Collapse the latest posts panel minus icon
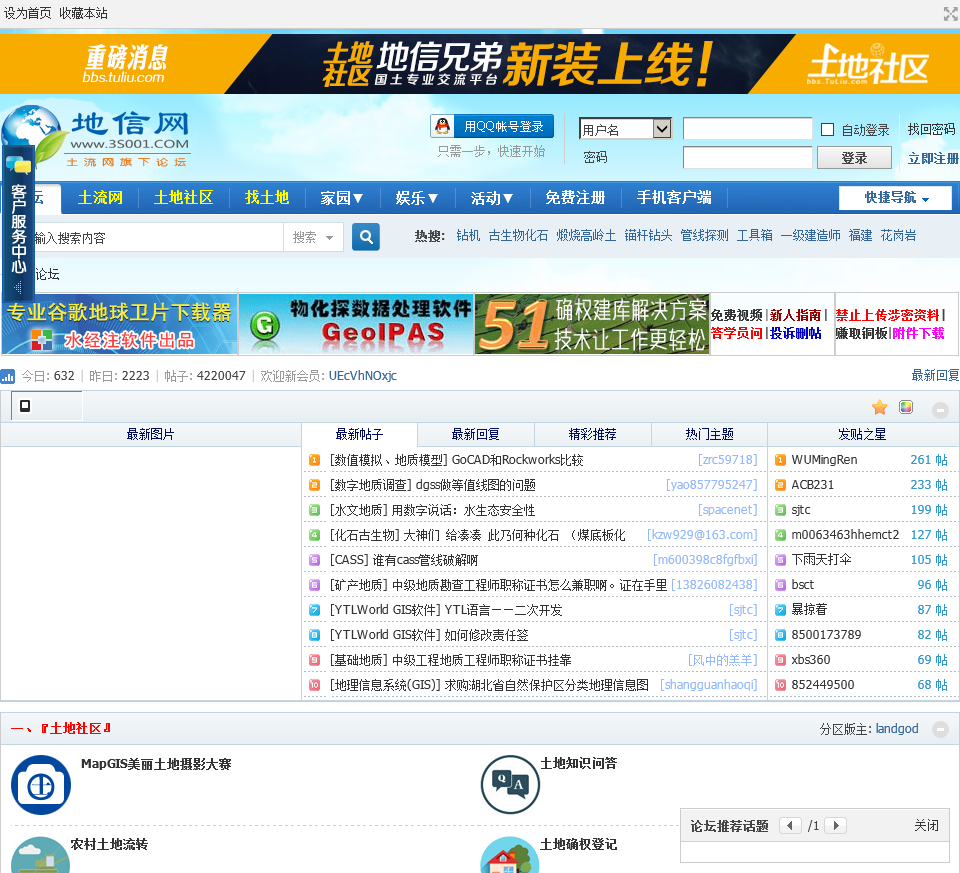 pos(940,410)
